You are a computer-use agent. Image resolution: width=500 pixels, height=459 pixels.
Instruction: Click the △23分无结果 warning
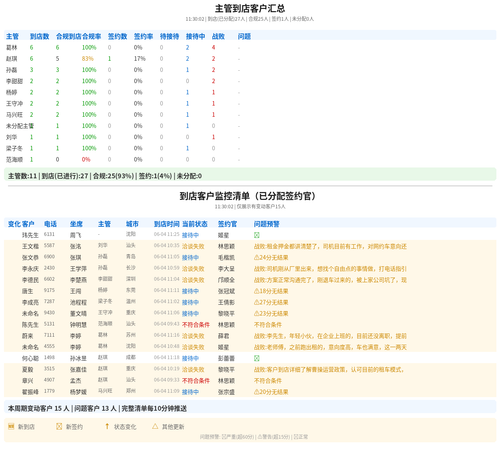pos(271,313)
